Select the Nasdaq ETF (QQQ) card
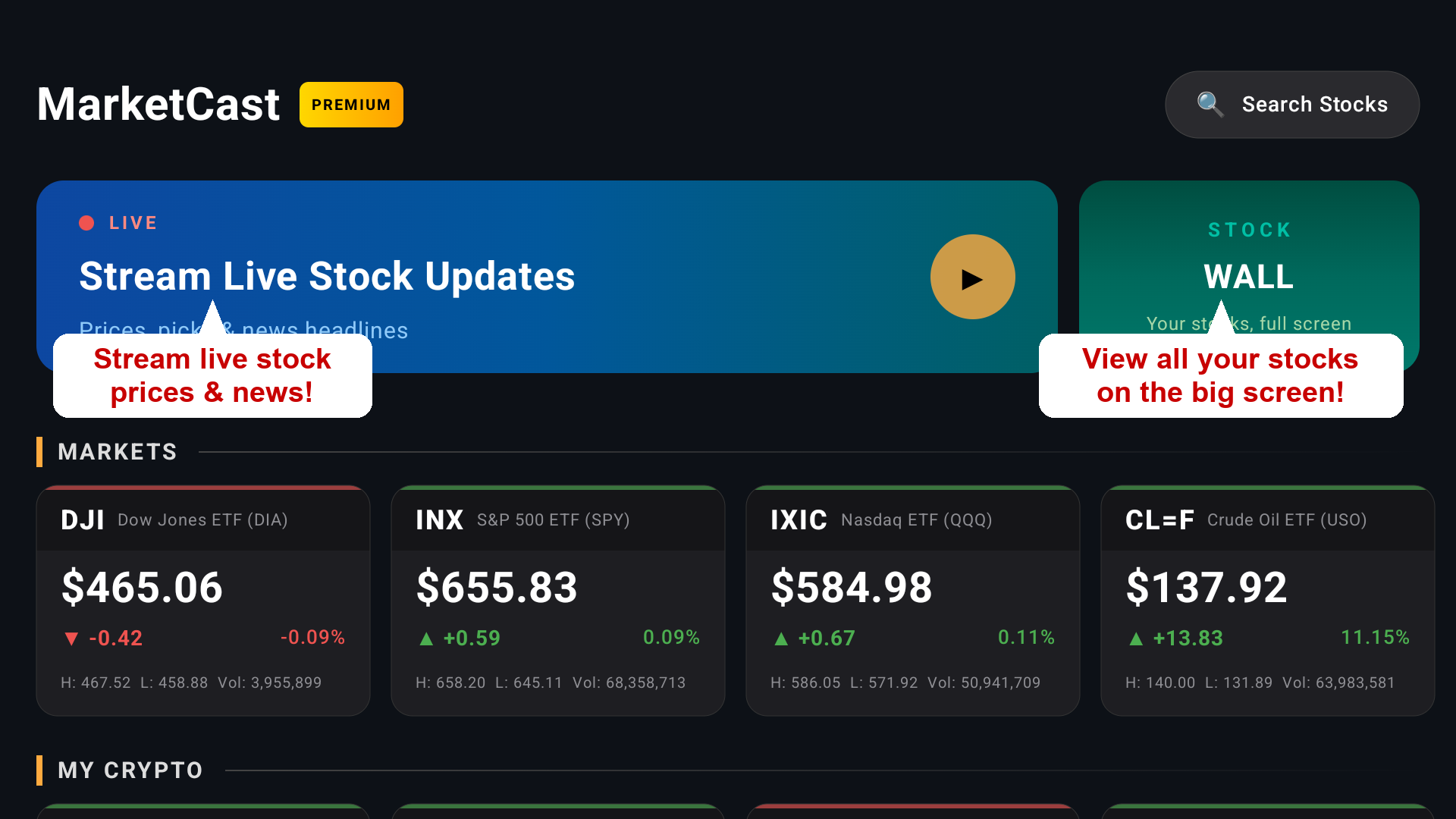The width and height of the screenshot is (1456, 819). coord(912,599)
